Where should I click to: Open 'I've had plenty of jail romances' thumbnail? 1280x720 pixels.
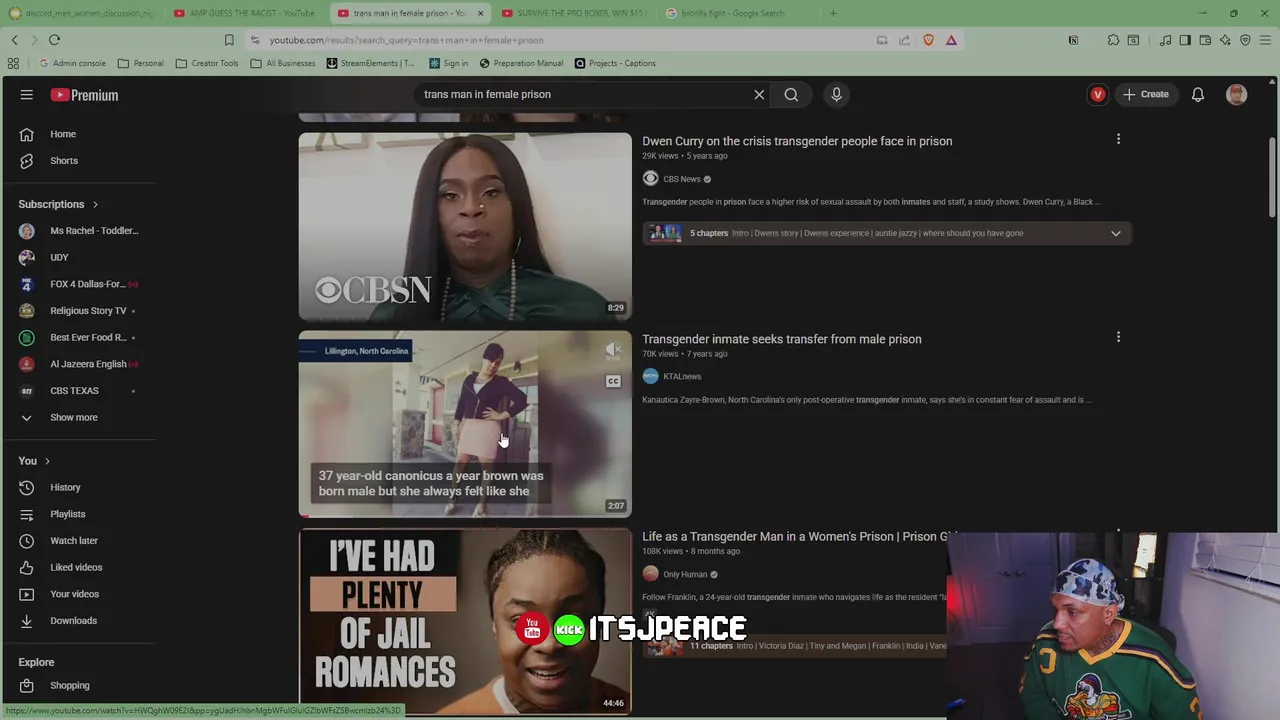click(x=465, y=621)
